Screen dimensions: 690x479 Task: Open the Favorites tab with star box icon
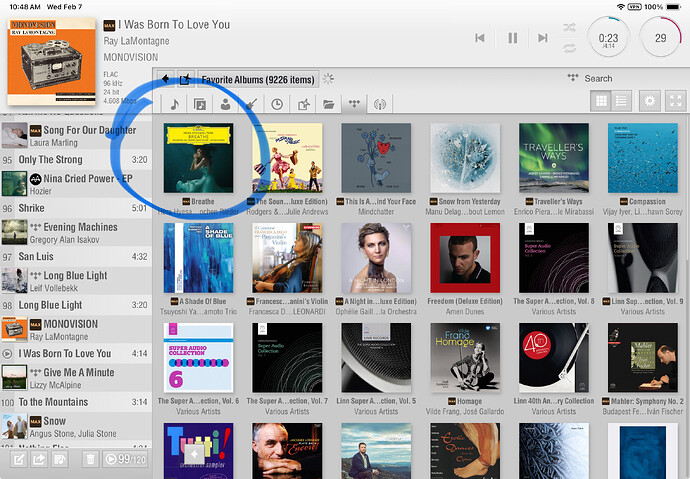pyautogui.click(x=303, y=104)
